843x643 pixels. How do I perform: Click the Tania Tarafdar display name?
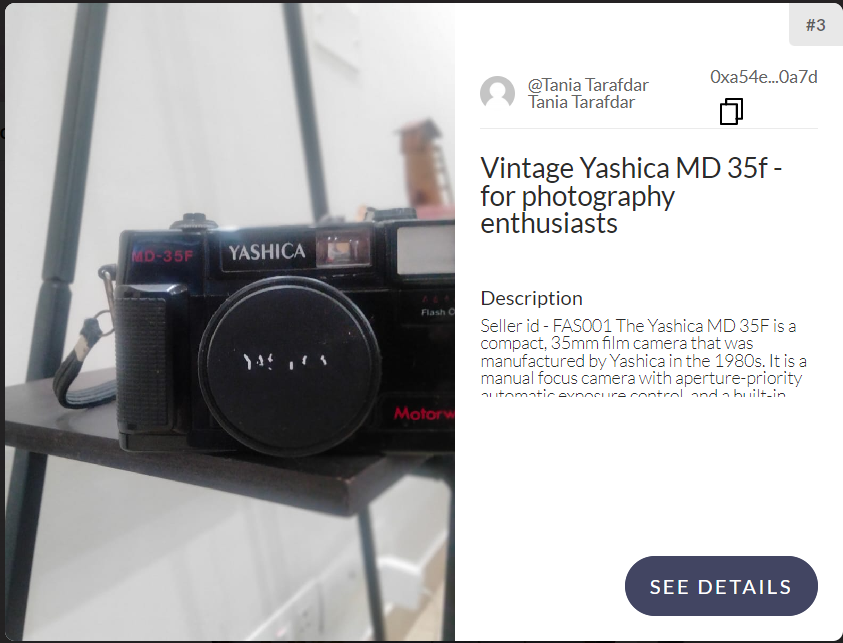[581, 102]
